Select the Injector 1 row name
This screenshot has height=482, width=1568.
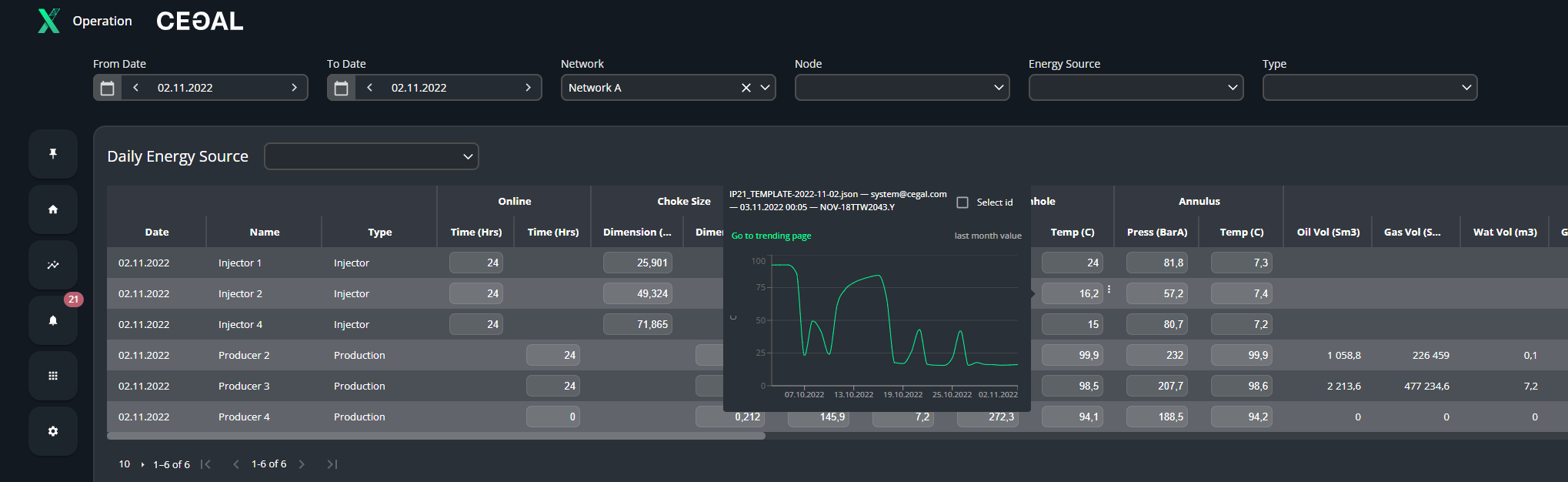(240, 263)
